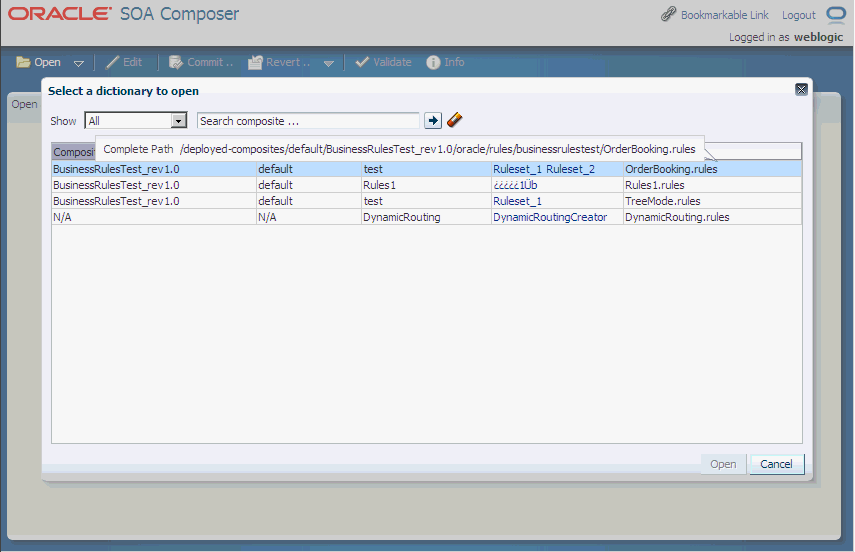
Task: Click the Logout link
Action: (798, 15)
